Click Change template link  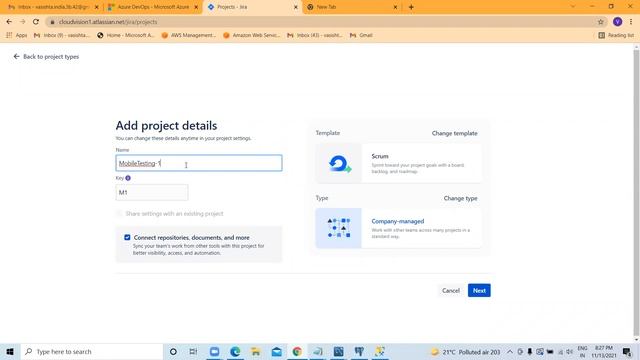click(x=454, y=133)
